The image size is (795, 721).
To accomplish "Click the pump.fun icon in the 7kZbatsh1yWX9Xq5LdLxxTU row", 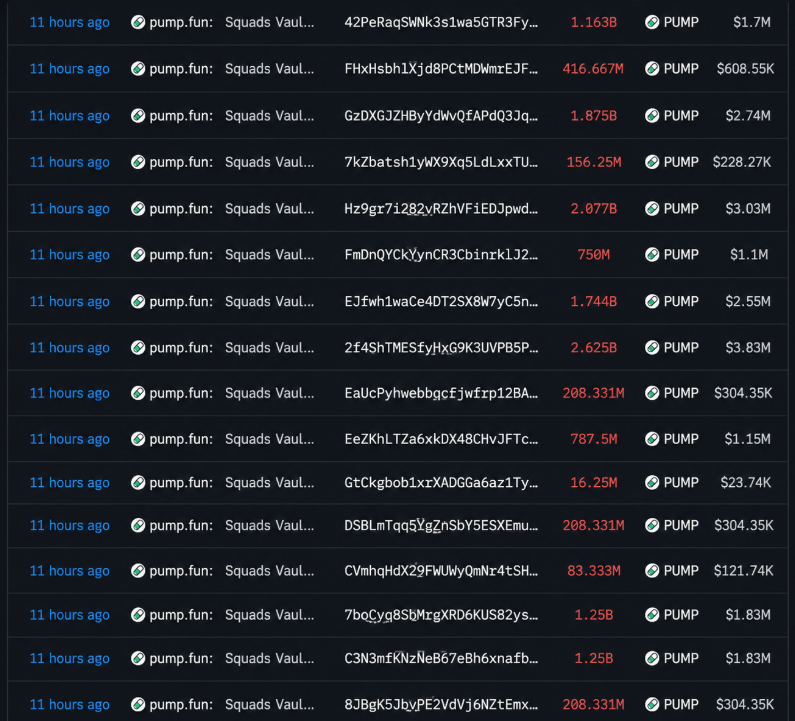I will (138, 162).
